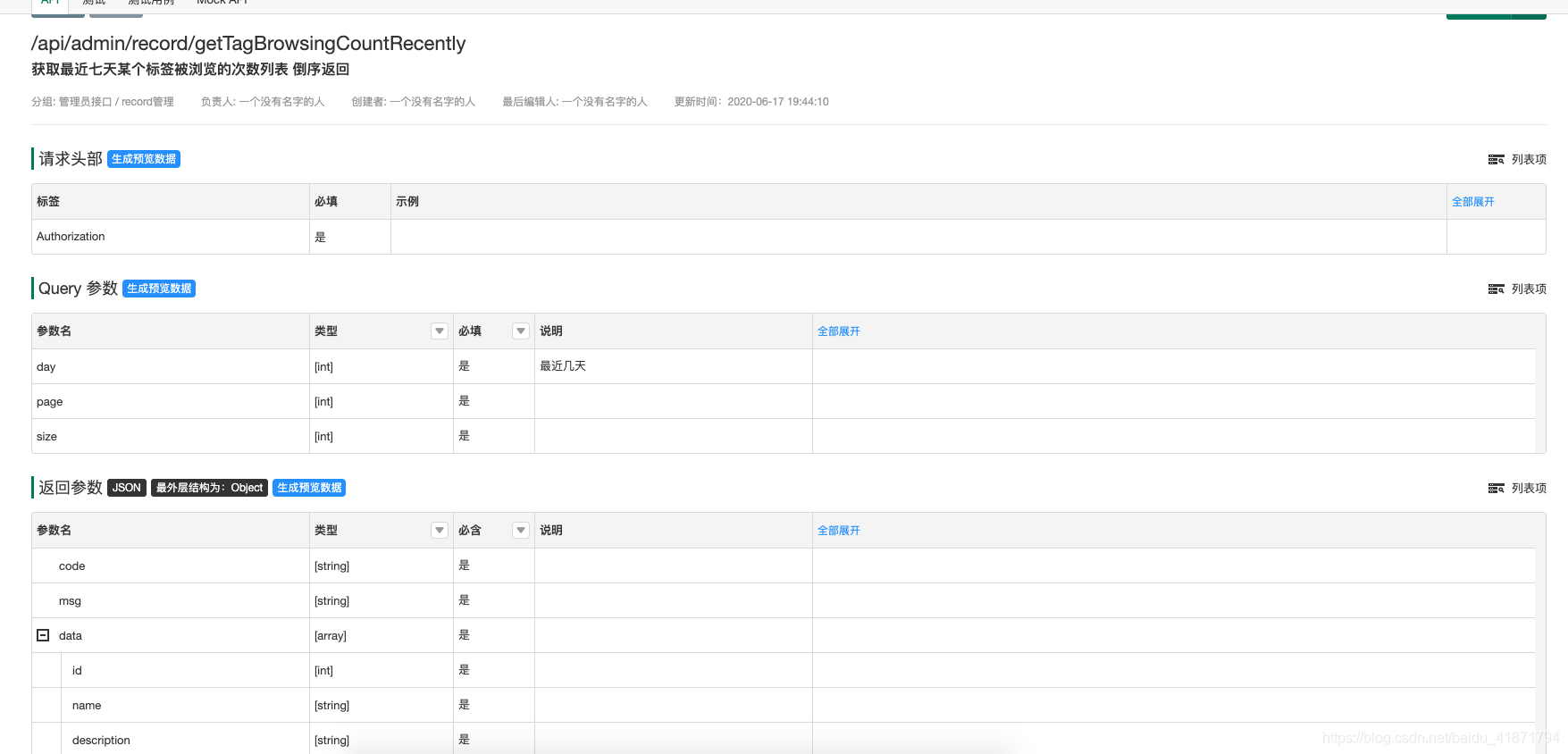
Task: Click 全部展开 link in Query parameter table
Action: click(838, 331)
